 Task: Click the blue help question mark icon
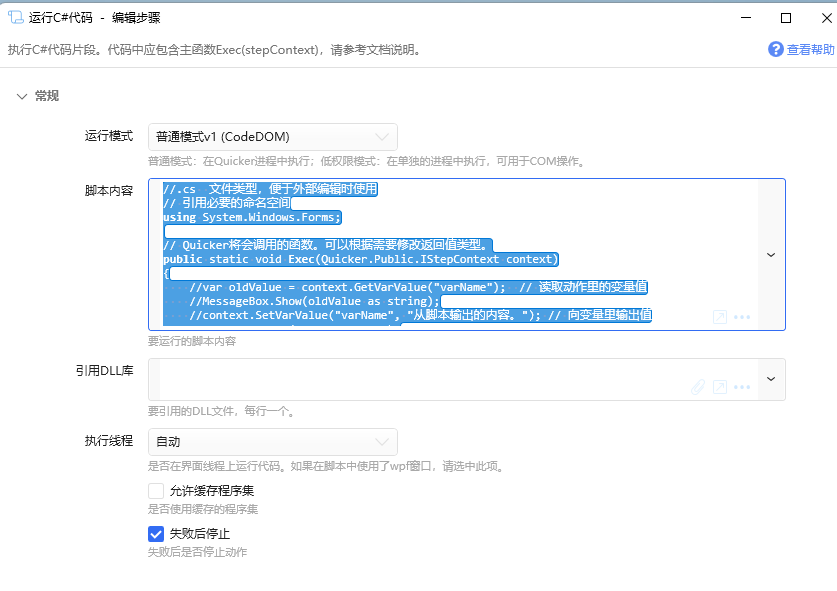point(775,49)
